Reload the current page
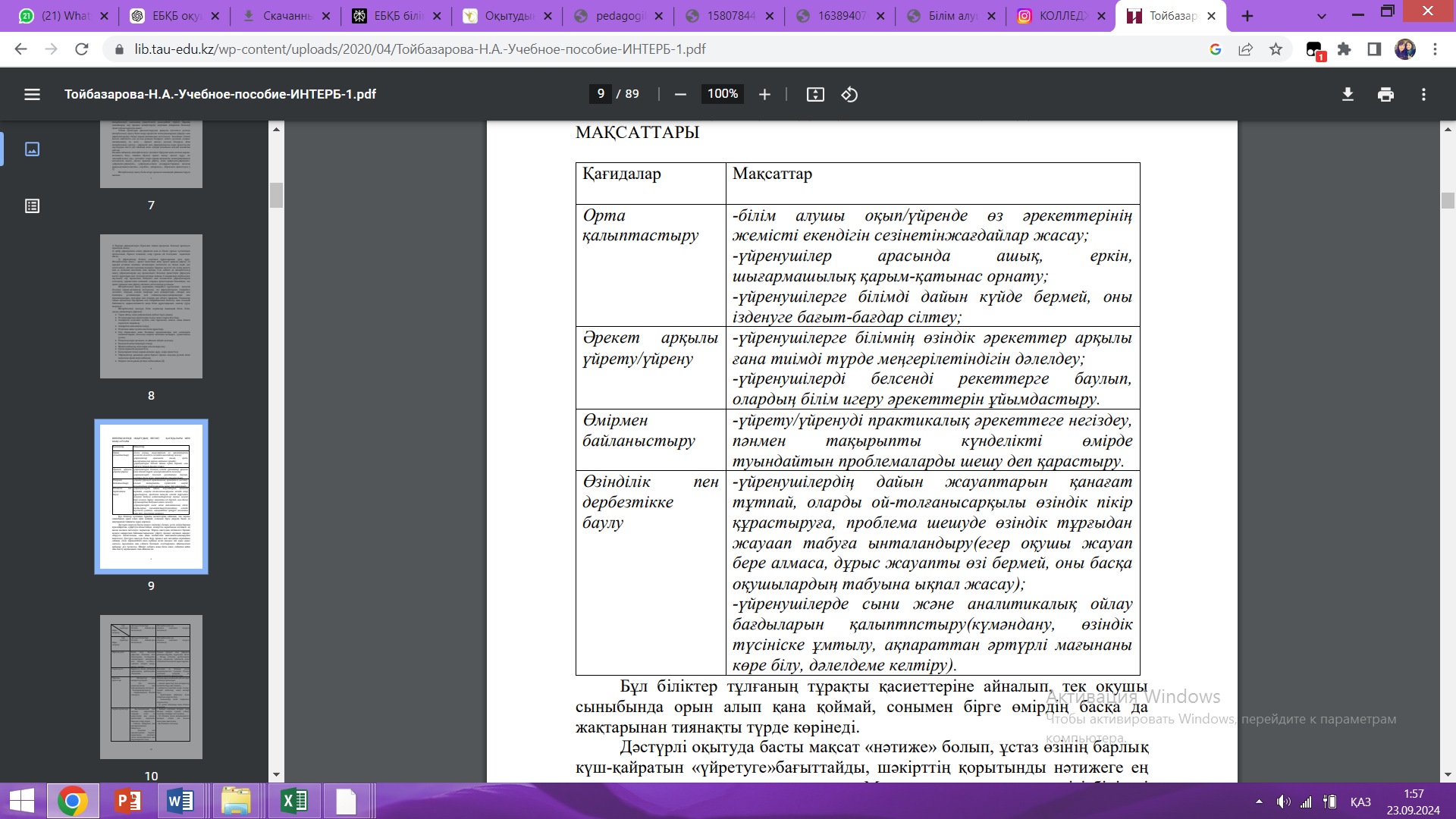This screenshot has width=1456, height=819. click(82, 49)
